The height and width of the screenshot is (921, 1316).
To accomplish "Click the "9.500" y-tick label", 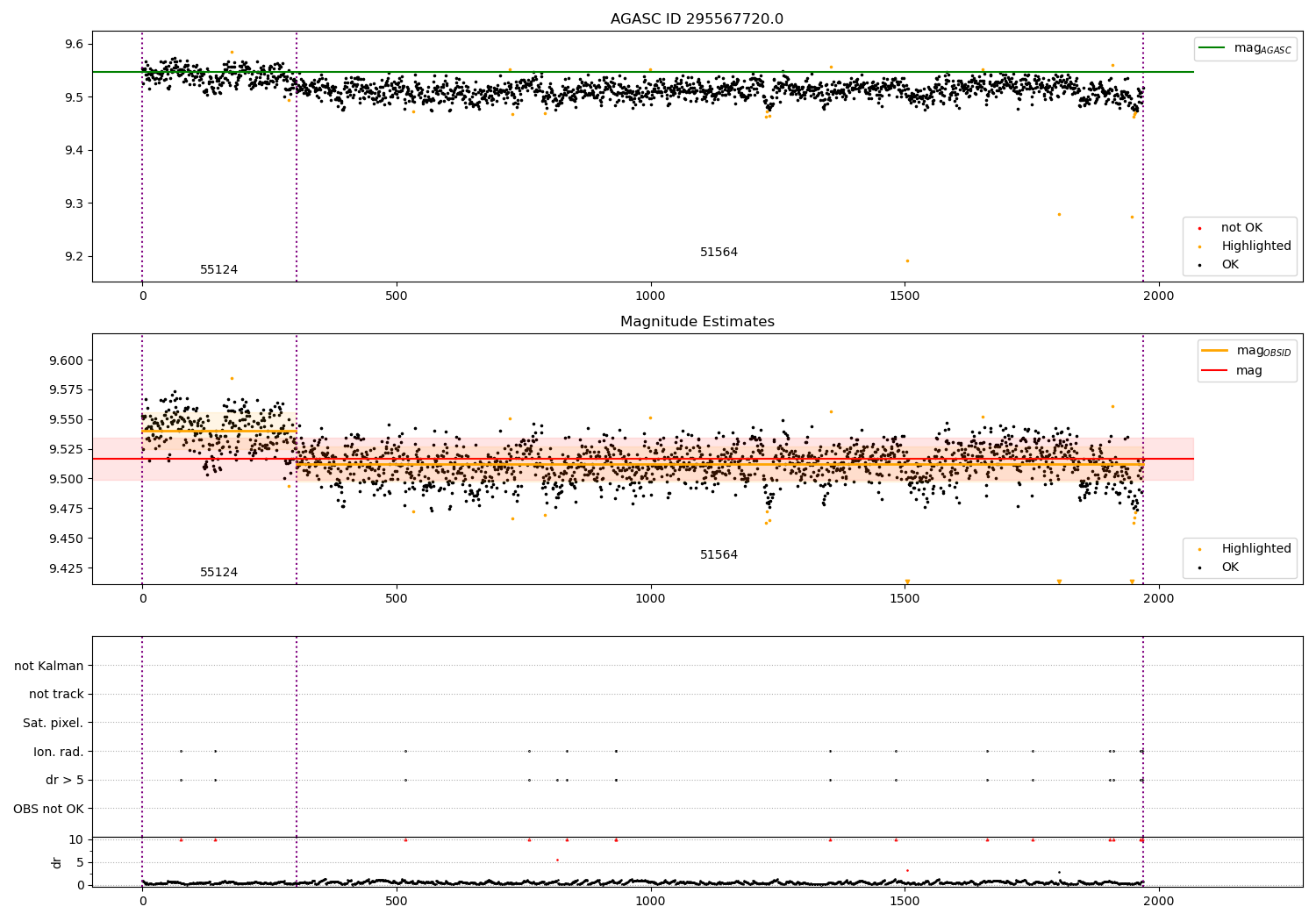I will [67, 479].
